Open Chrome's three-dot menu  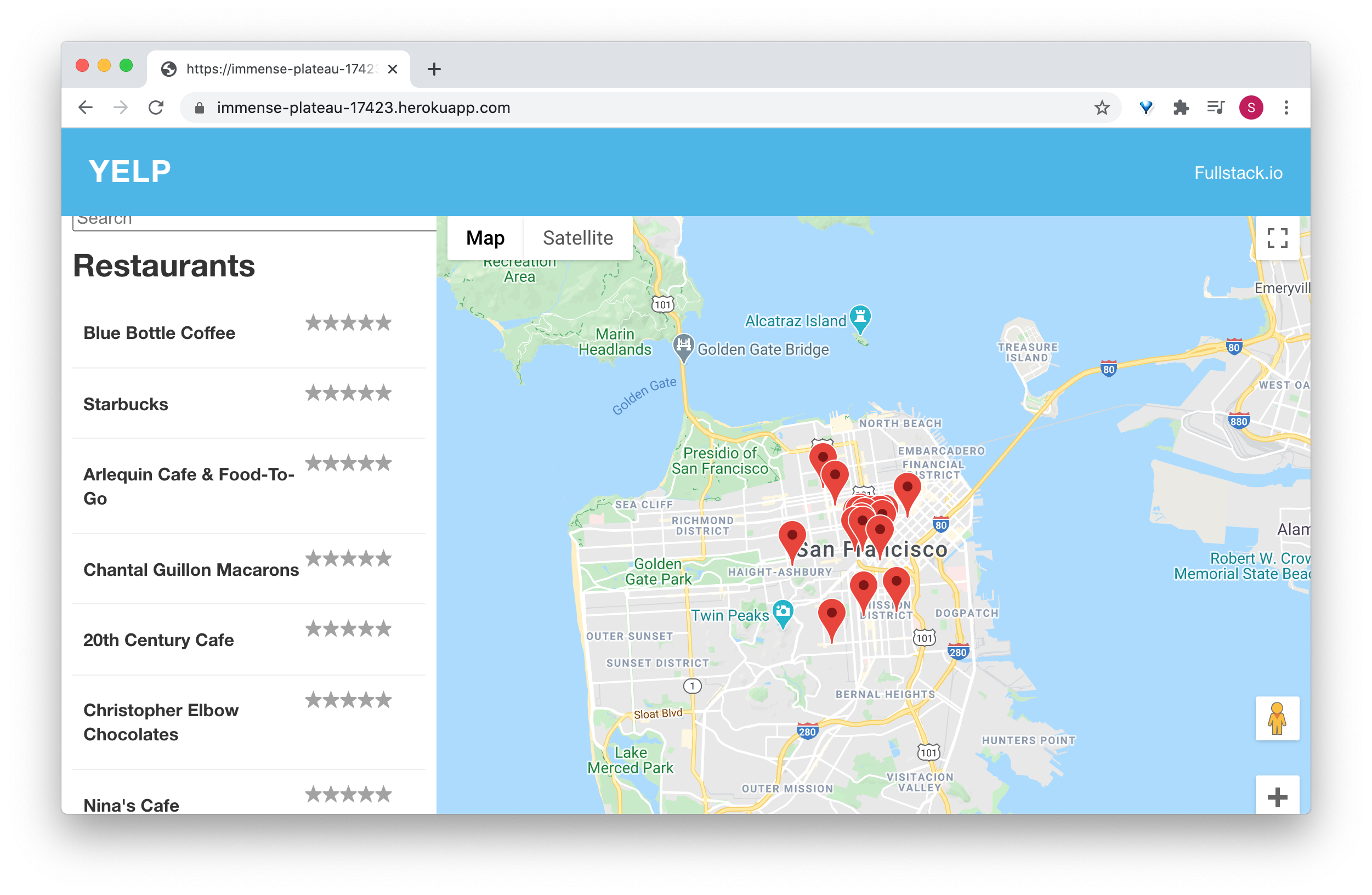click(x=1286, y=108)
